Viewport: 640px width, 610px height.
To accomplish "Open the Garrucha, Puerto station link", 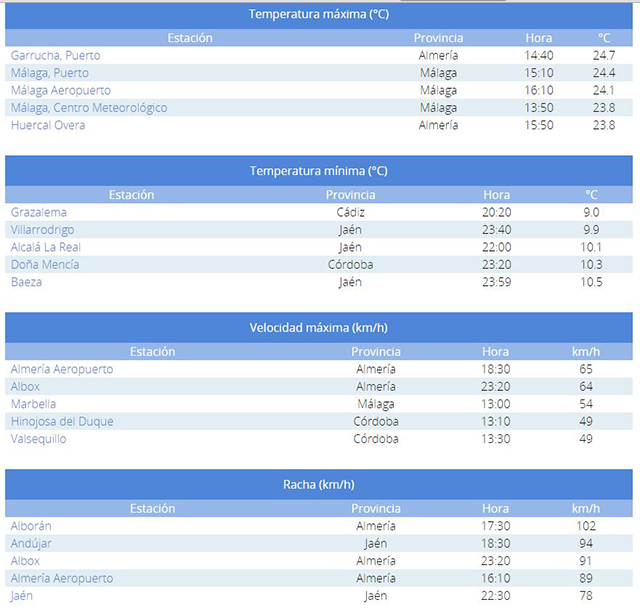I will pyautogui.click(x=56, y=55).
